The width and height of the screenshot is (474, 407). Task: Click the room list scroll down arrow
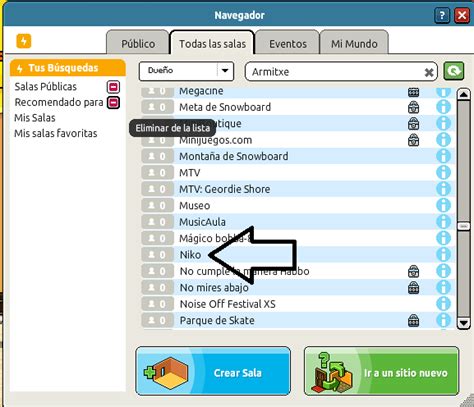tap(464, 323)
